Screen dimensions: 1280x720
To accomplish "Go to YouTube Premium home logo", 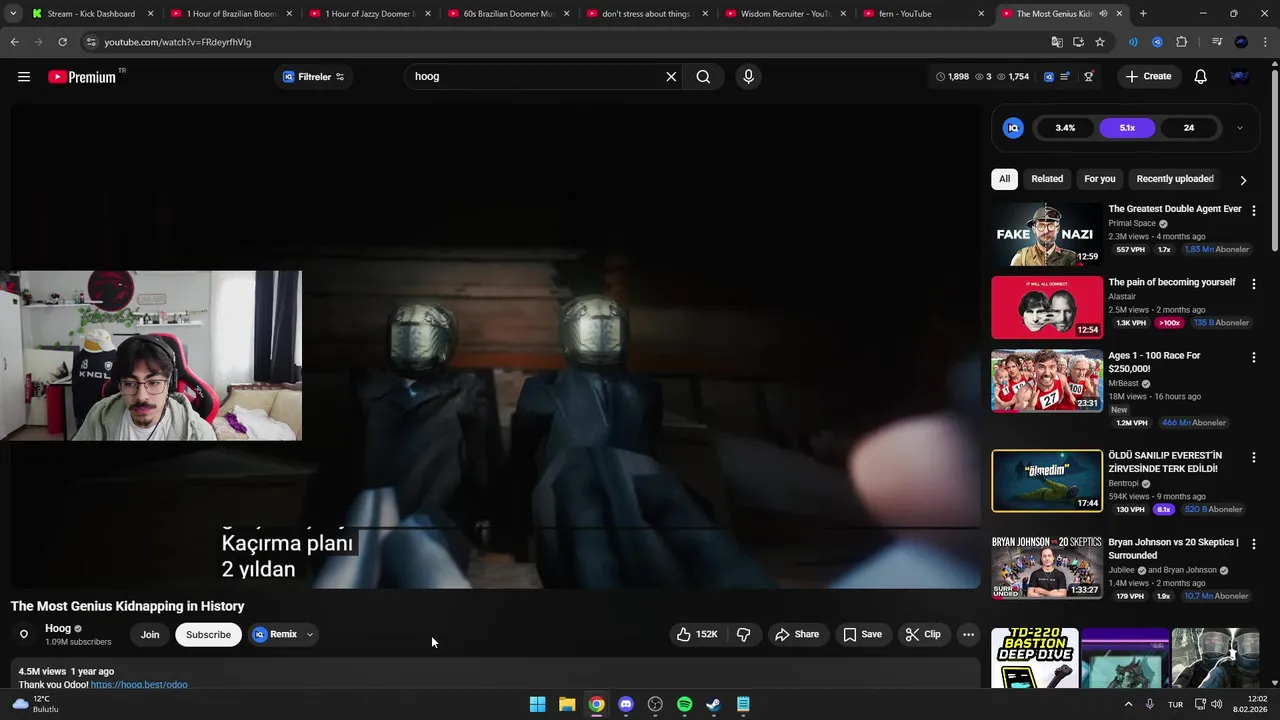I will [x=82, y=77].
